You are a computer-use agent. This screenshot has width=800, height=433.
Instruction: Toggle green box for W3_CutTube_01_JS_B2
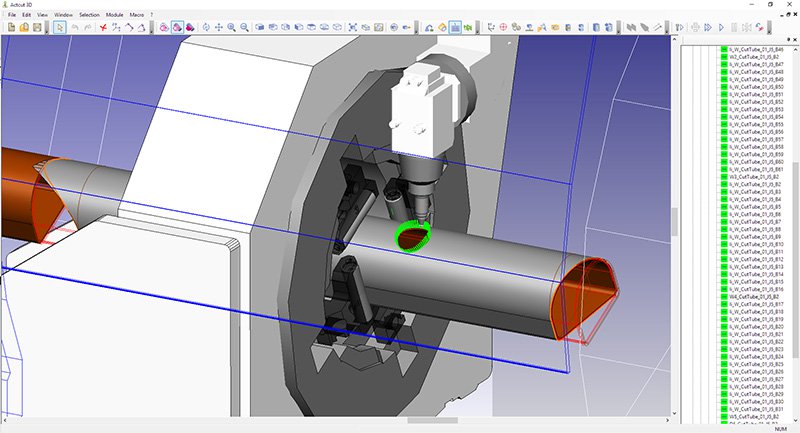724,177
